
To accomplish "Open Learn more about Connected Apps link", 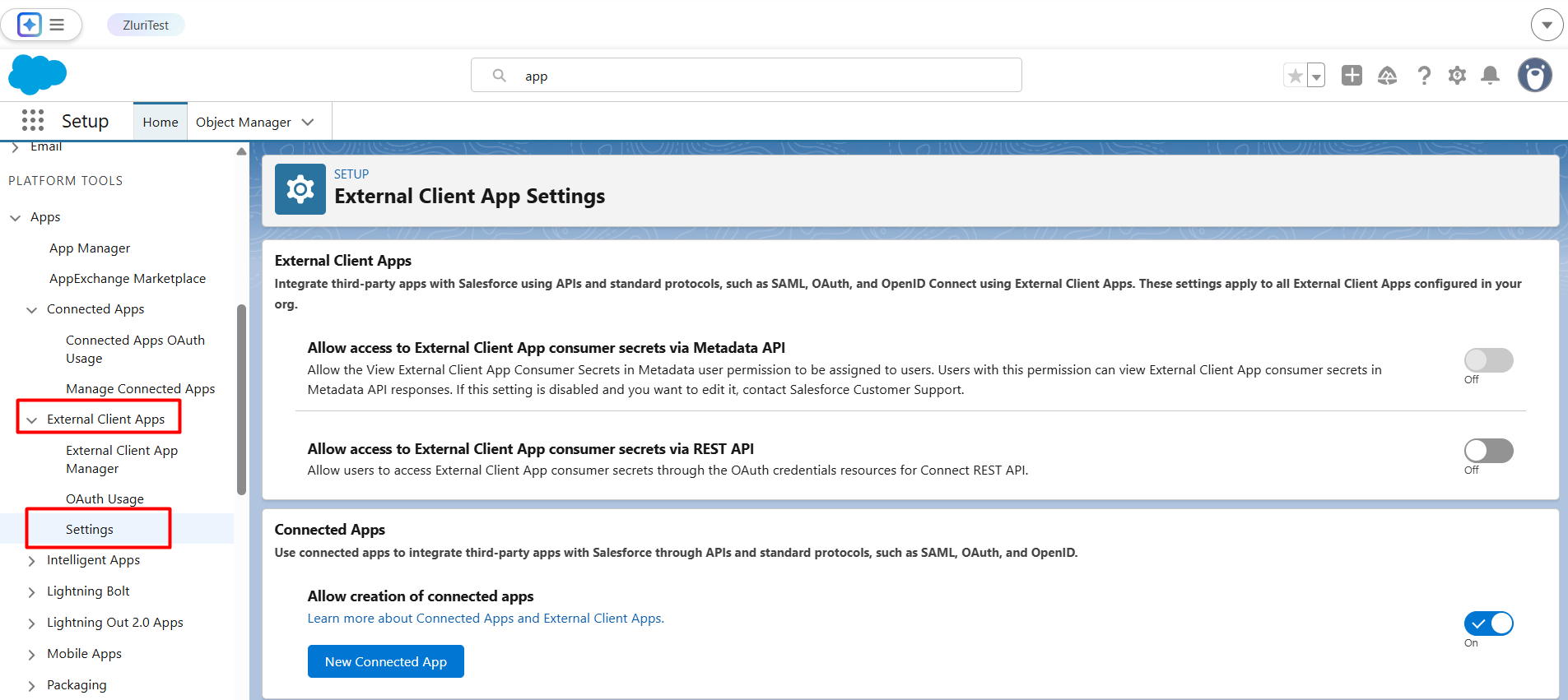I will coord(486,618).
